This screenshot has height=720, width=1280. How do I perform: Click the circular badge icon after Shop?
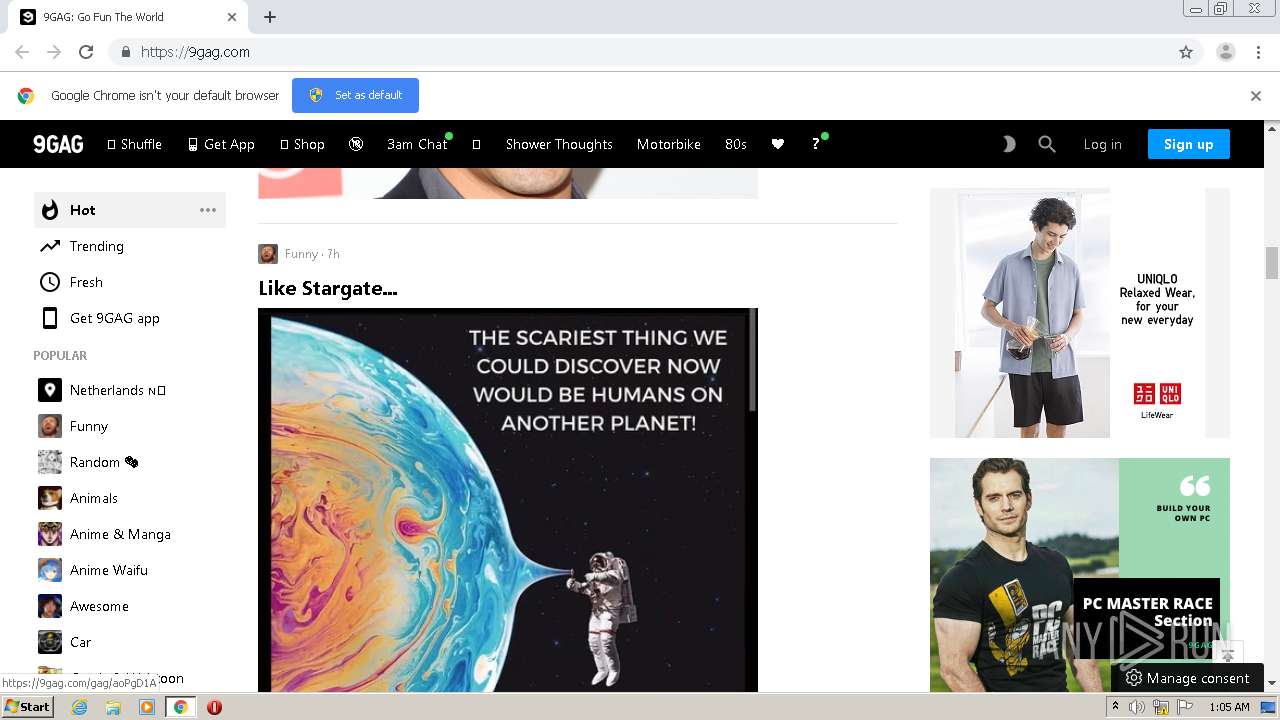(x=356, y=144)
